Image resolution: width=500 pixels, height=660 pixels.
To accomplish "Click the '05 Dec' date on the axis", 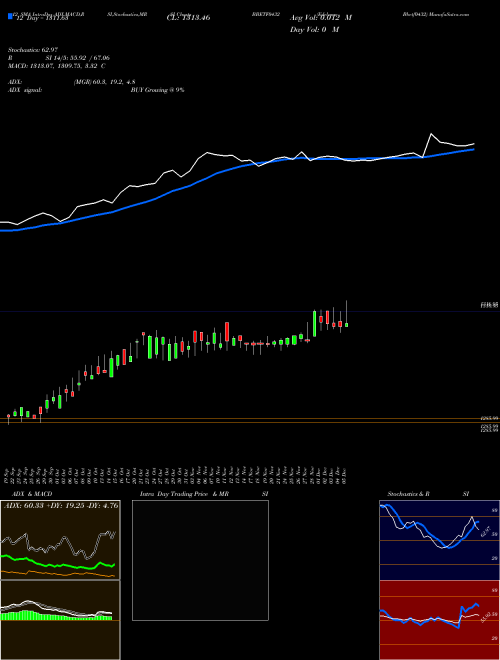I will (x=345, y=475).
